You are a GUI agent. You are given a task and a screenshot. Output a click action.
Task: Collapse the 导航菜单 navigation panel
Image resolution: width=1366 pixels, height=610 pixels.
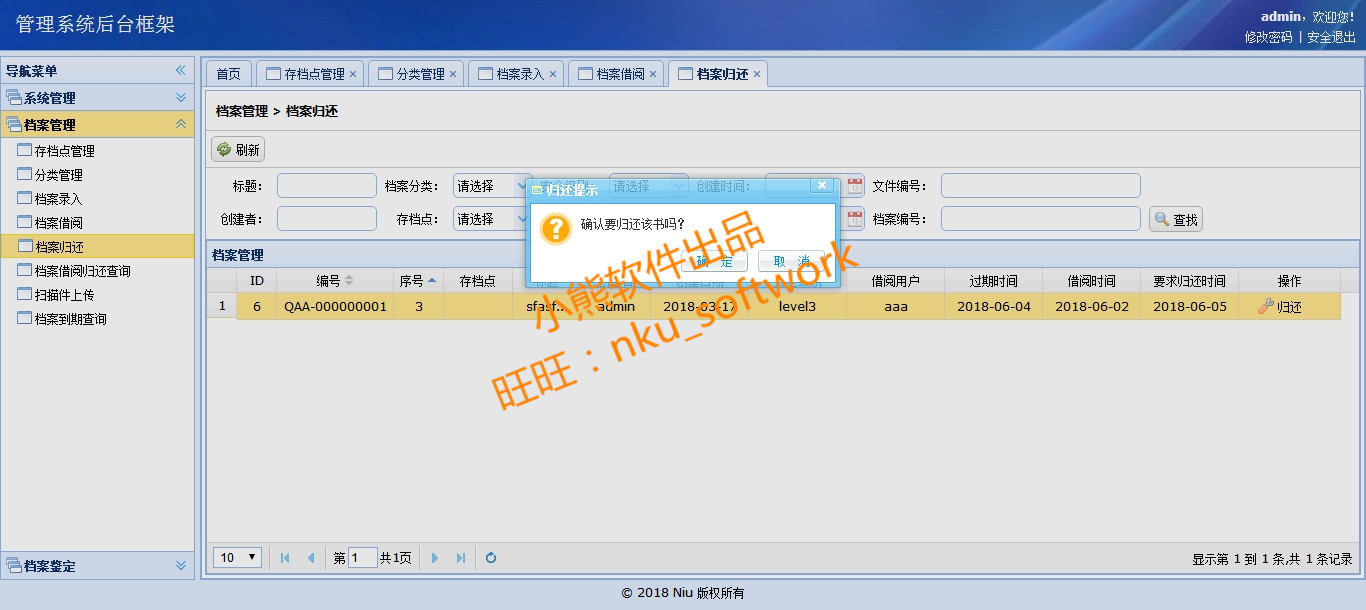pos(181,71)
